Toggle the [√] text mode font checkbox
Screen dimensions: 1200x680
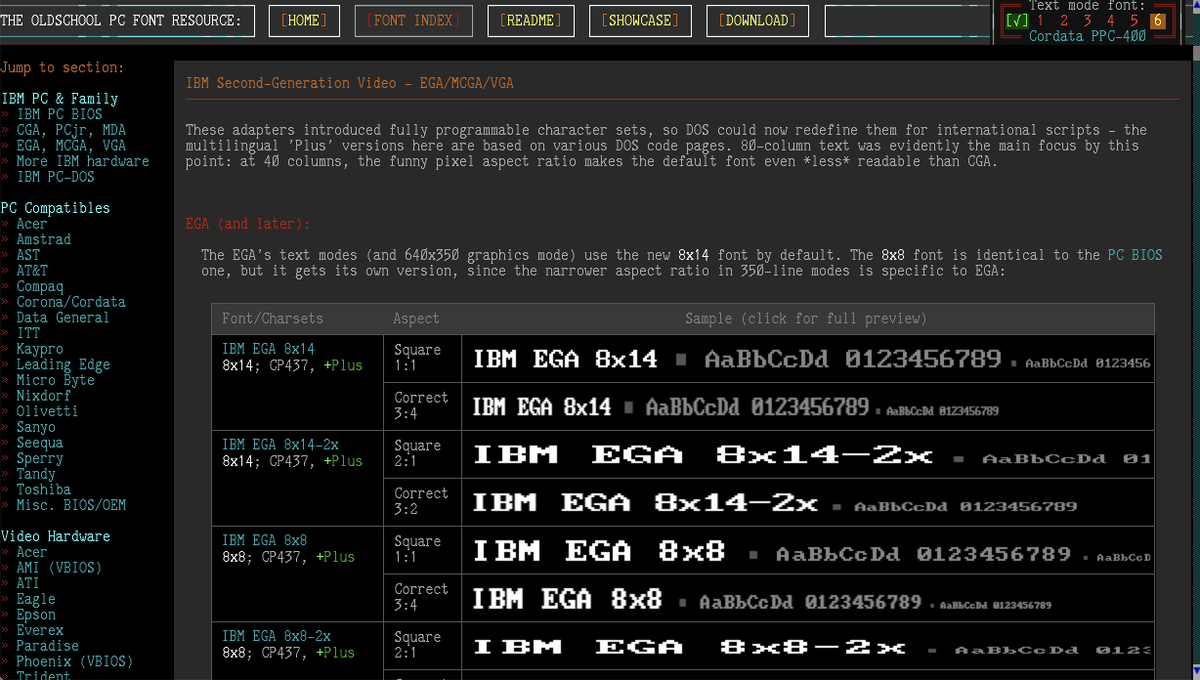coord(1017,20)
